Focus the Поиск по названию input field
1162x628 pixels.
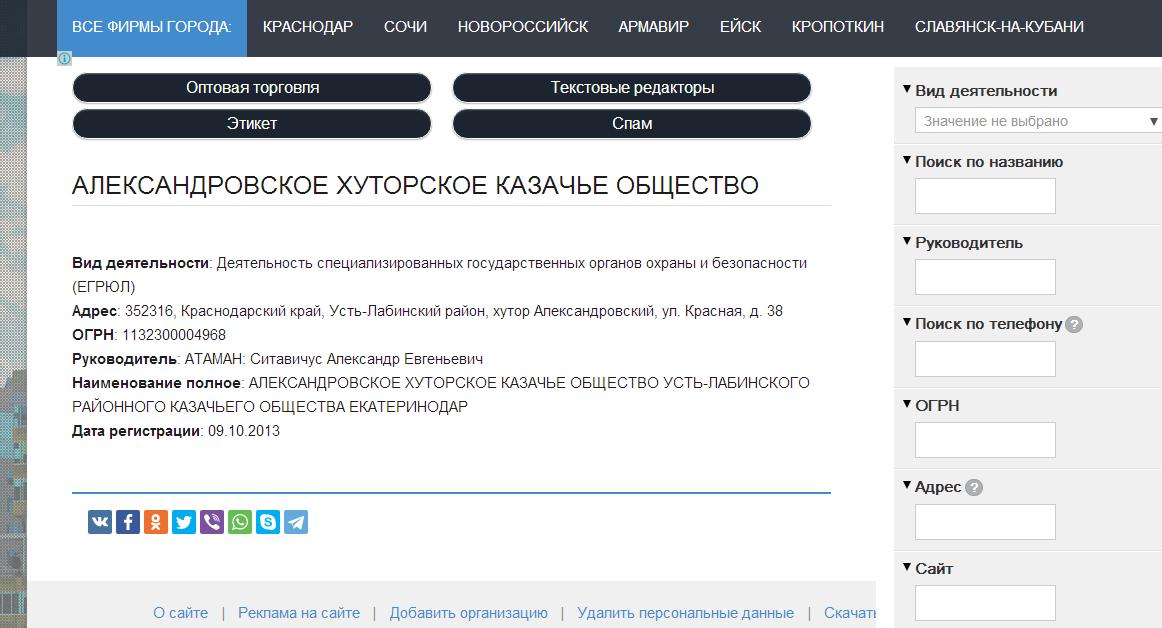pyautogui.click(x=985, y=196)
